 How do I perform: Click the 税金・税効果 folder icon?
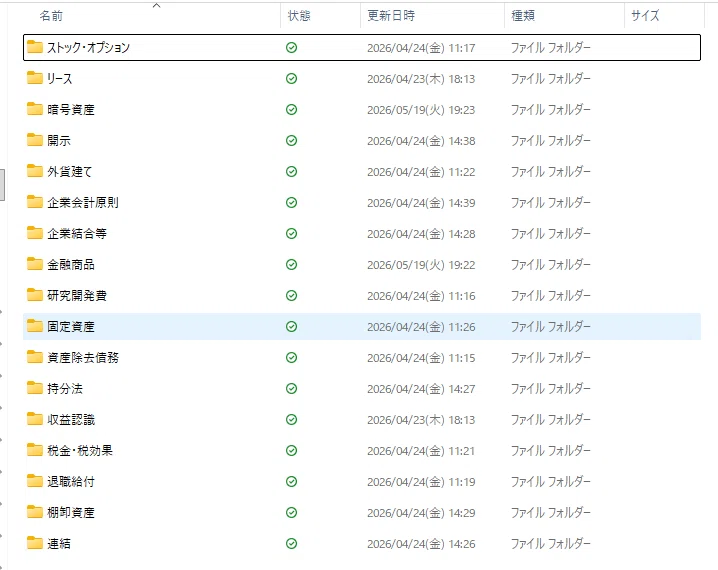click(x=35, y=451)
